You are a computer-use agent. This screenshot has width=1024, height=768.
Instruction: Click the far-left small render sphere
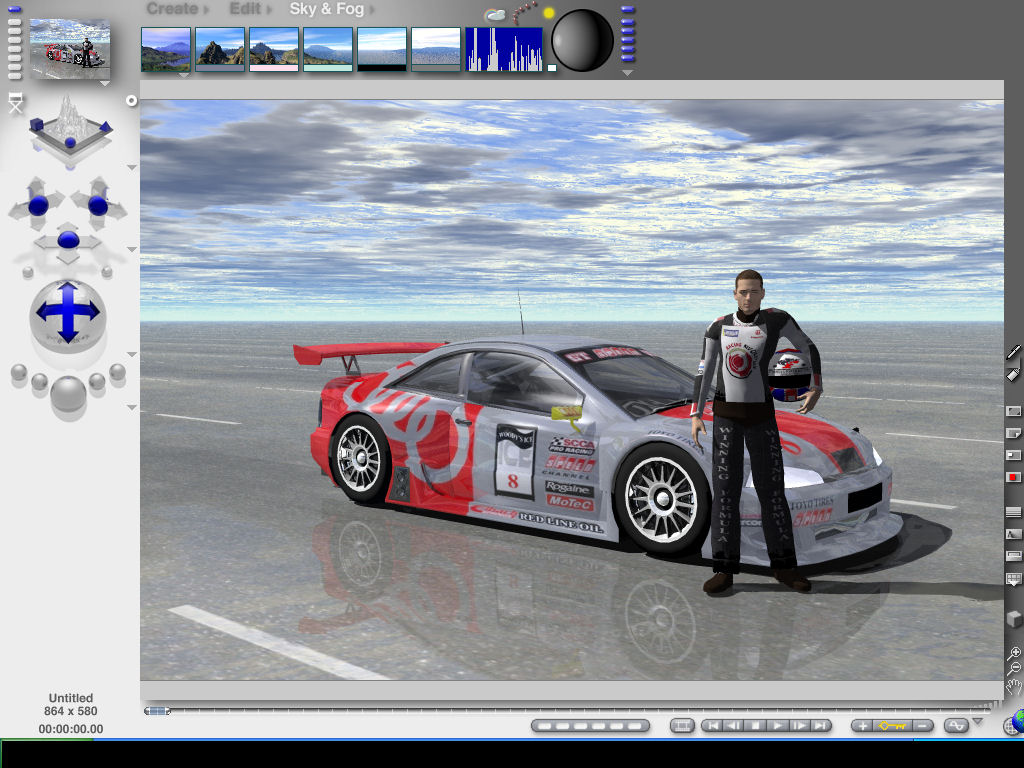click(x=19, y=373)
